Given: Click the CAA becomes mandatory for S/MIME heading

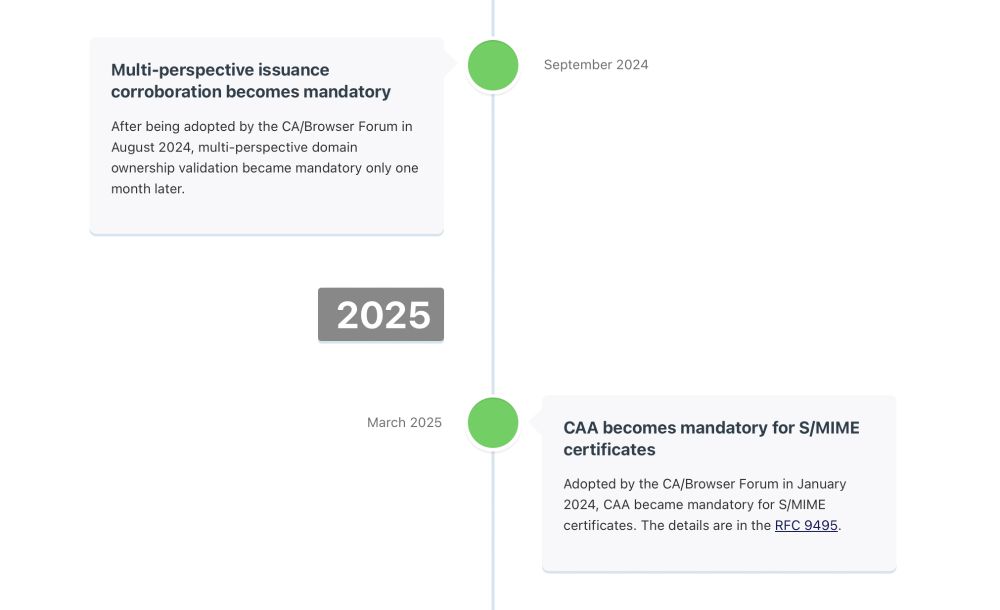Looking at the screenshot, I should pyautogui.click(x=711, y=438).
